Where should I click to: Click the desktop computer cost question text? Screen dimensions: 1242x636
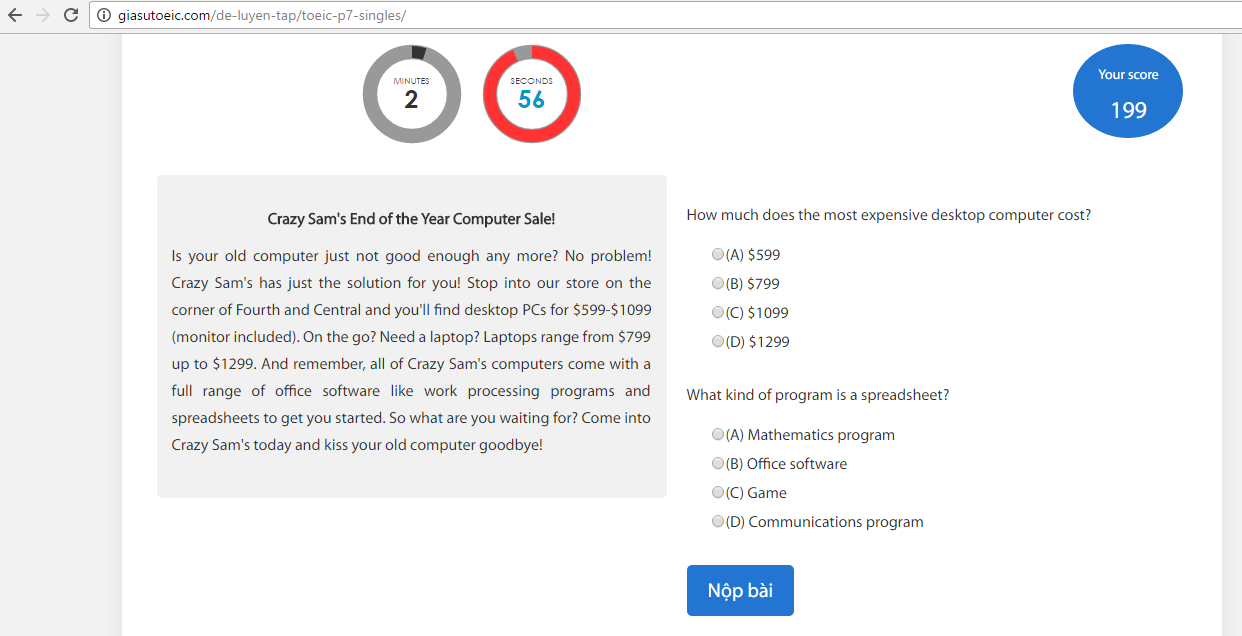pos(888,215)
